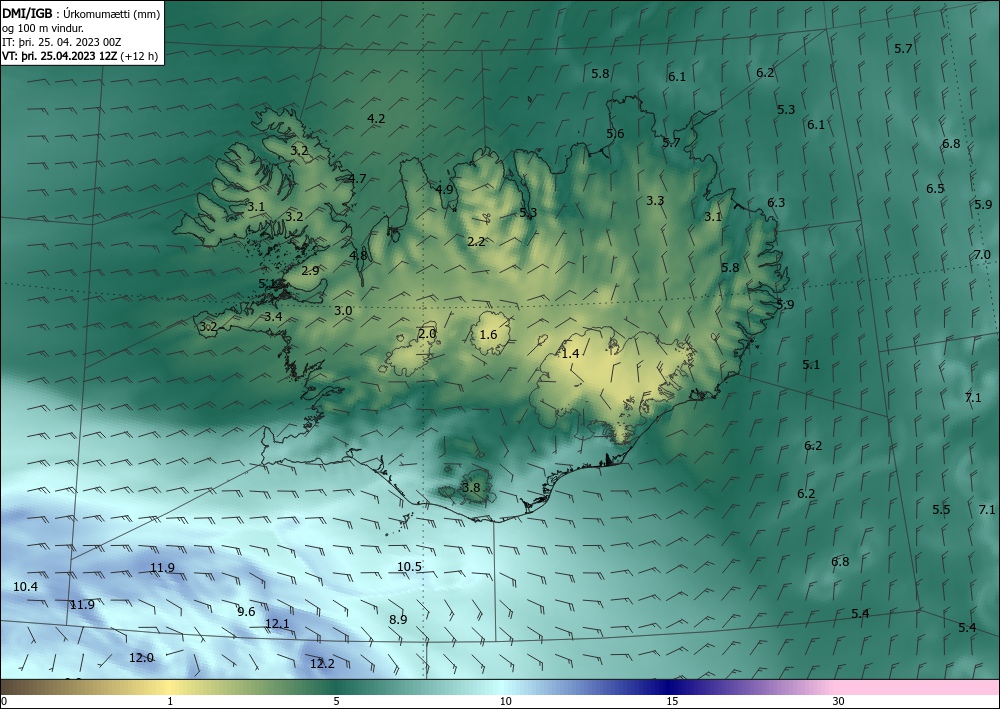Click the 3.8 value on the southern glacier
The width and height of the screenshot is (1000, 709).
(x=471, y=488)
